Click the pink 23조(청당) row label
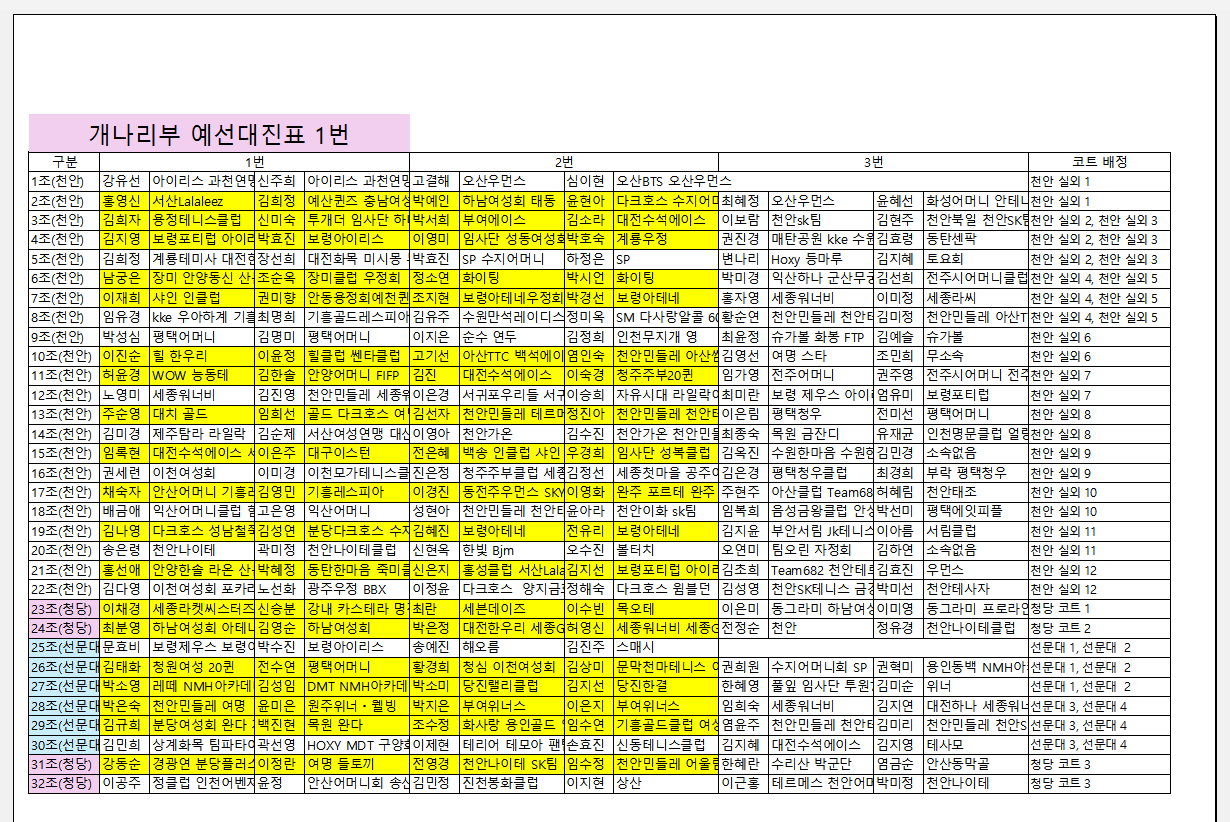1230x822 pixels. tap(64, 609)
